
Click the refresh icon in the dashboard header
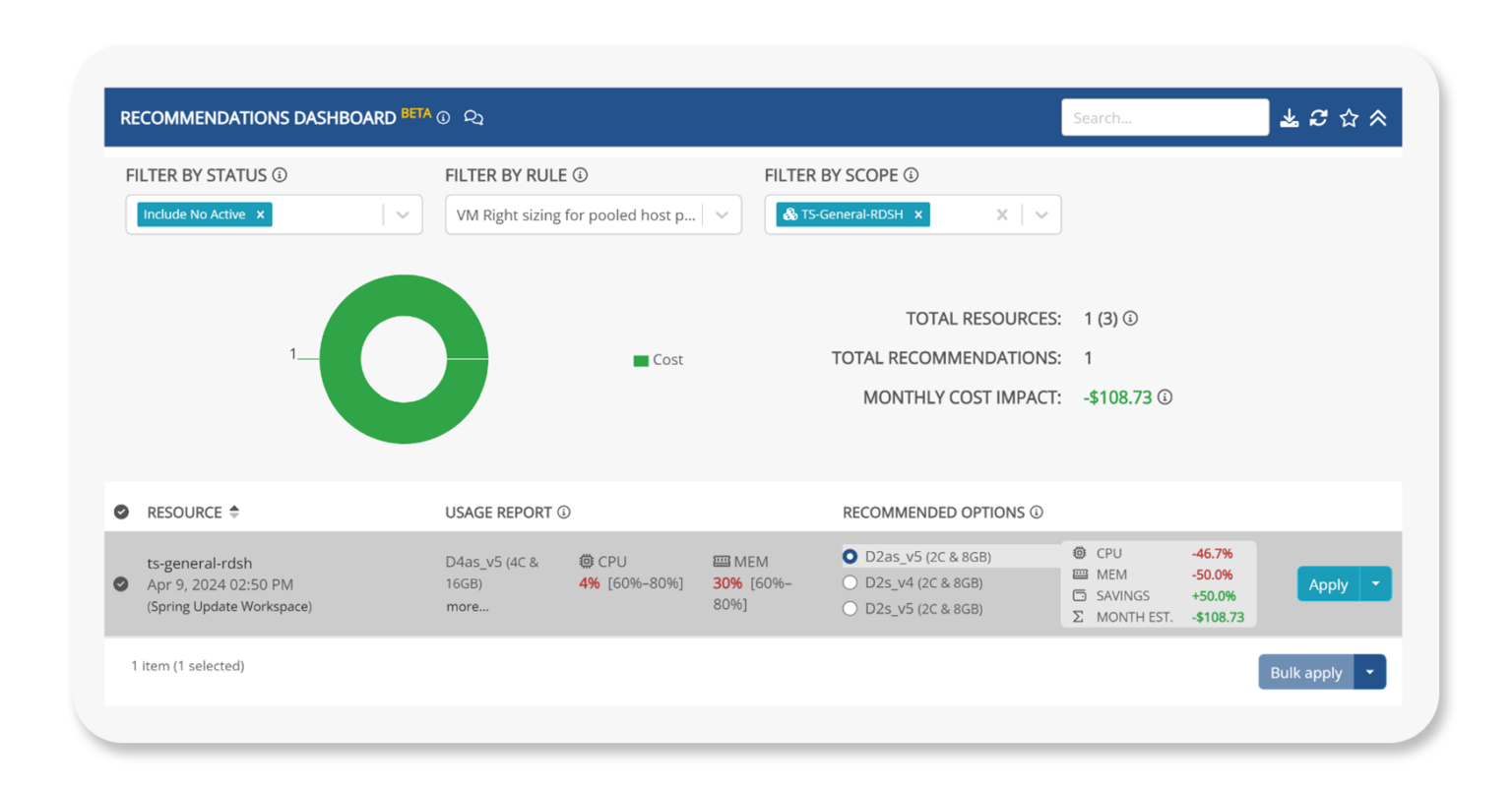[1319, 117]
